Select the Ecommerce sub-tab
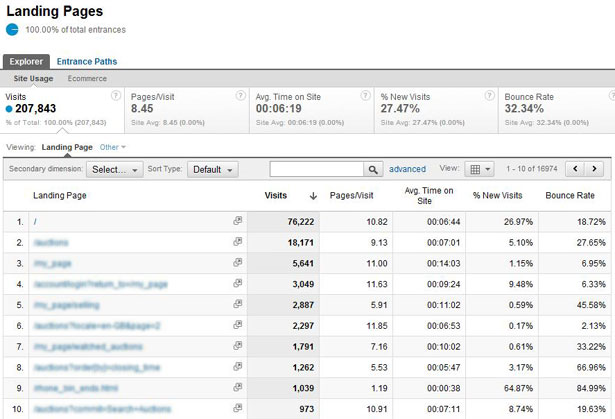 click(87, 78)
